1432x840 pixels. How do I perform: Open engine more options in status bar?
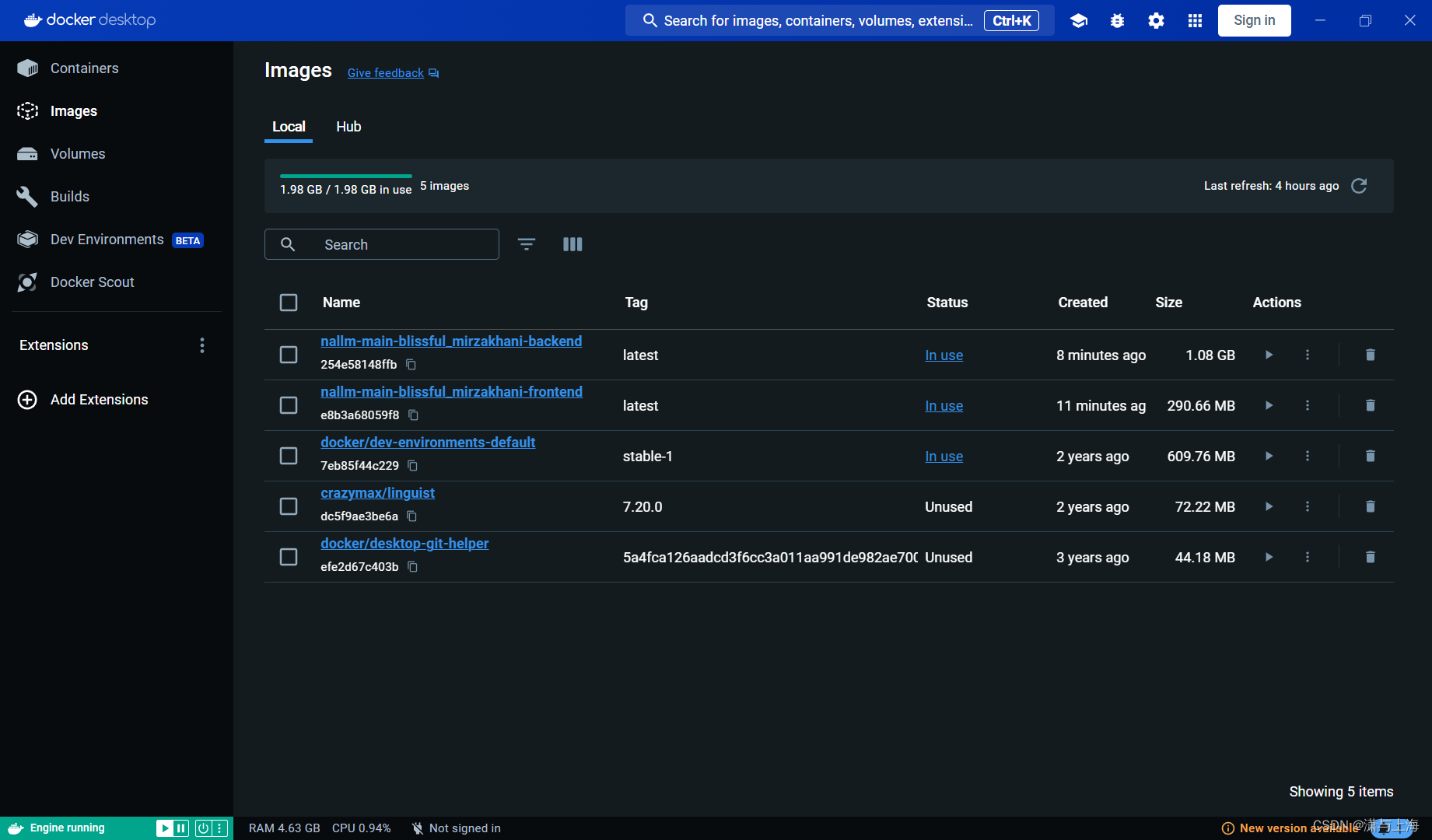point(219,828)
